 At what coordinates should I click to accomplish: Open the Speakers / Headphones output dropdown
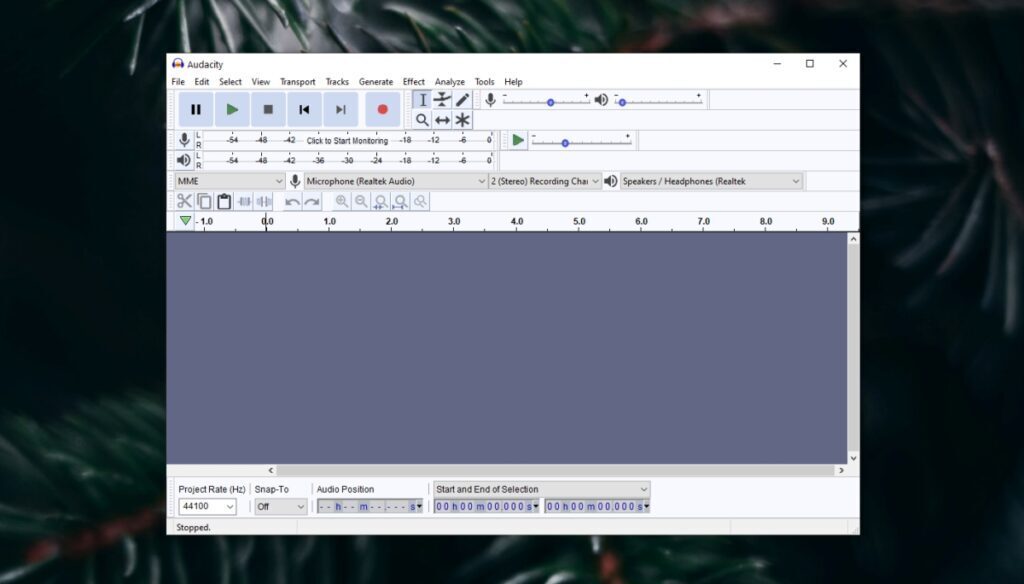710,181
